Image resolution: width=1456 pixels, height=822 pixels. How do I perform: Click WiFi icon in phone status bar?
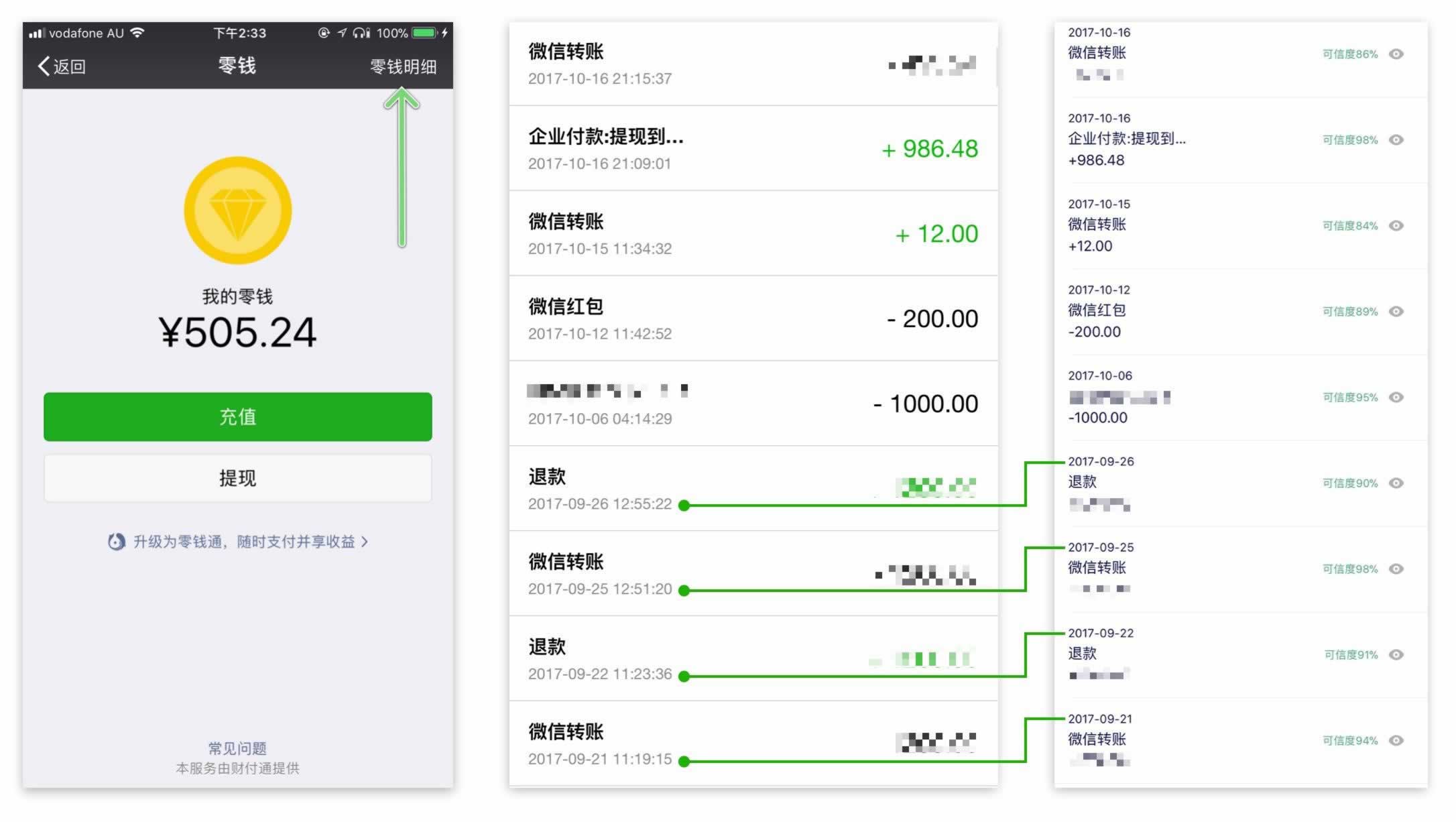click(x=138, y=32)
